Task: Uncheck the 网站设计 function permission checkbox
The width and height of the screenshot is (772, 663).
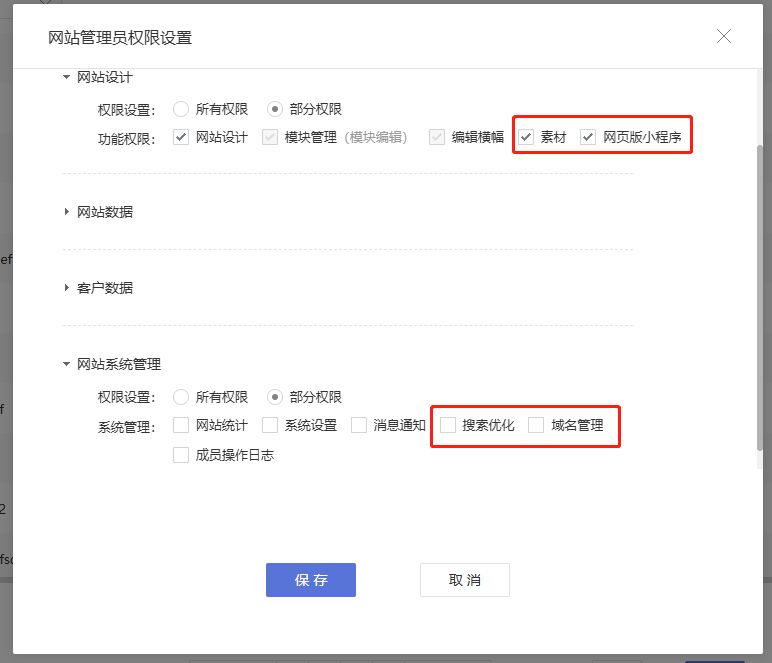Action: 181,137
